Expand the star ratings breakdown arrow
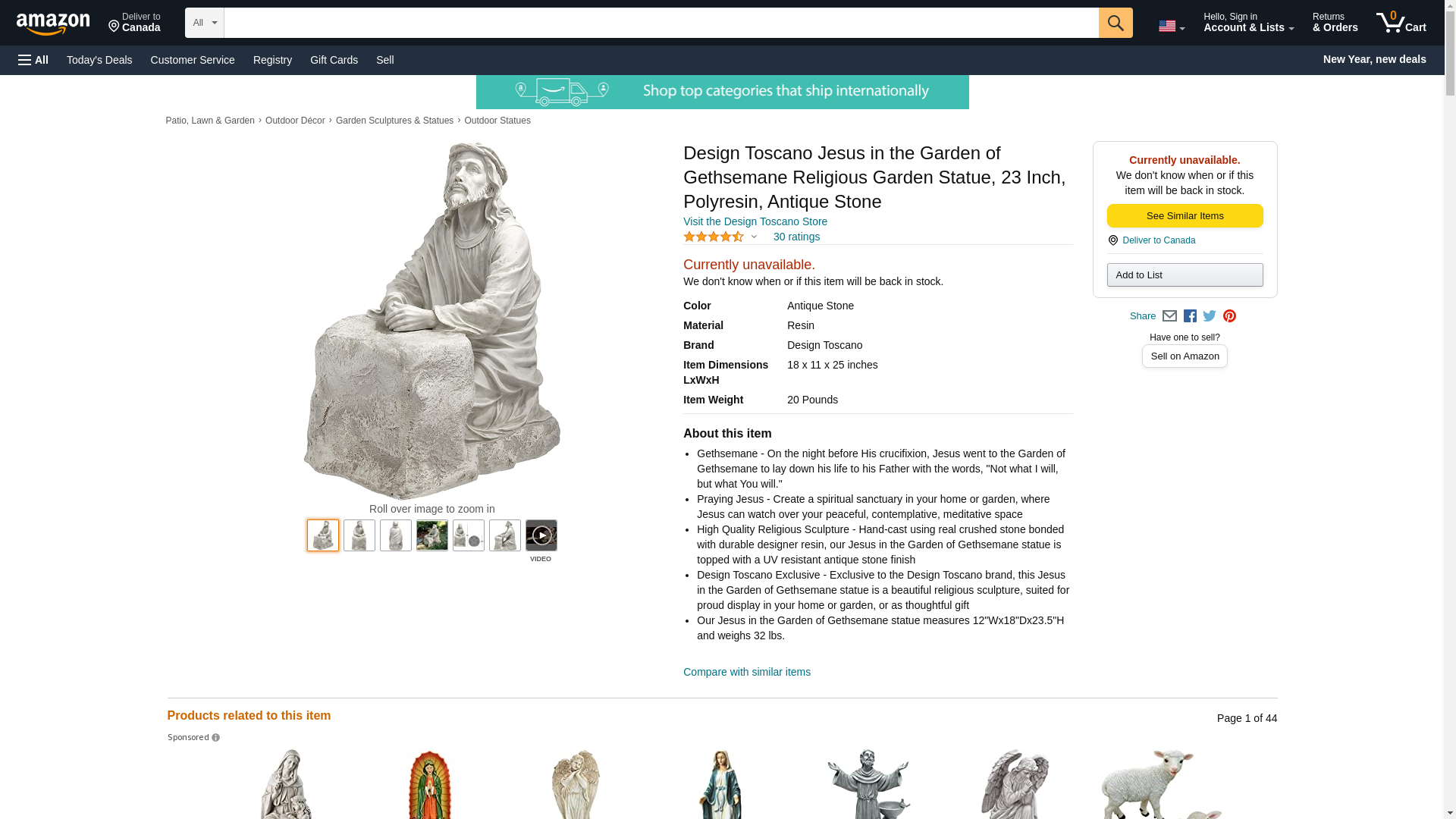The image size is (1456, 819). 754,237
